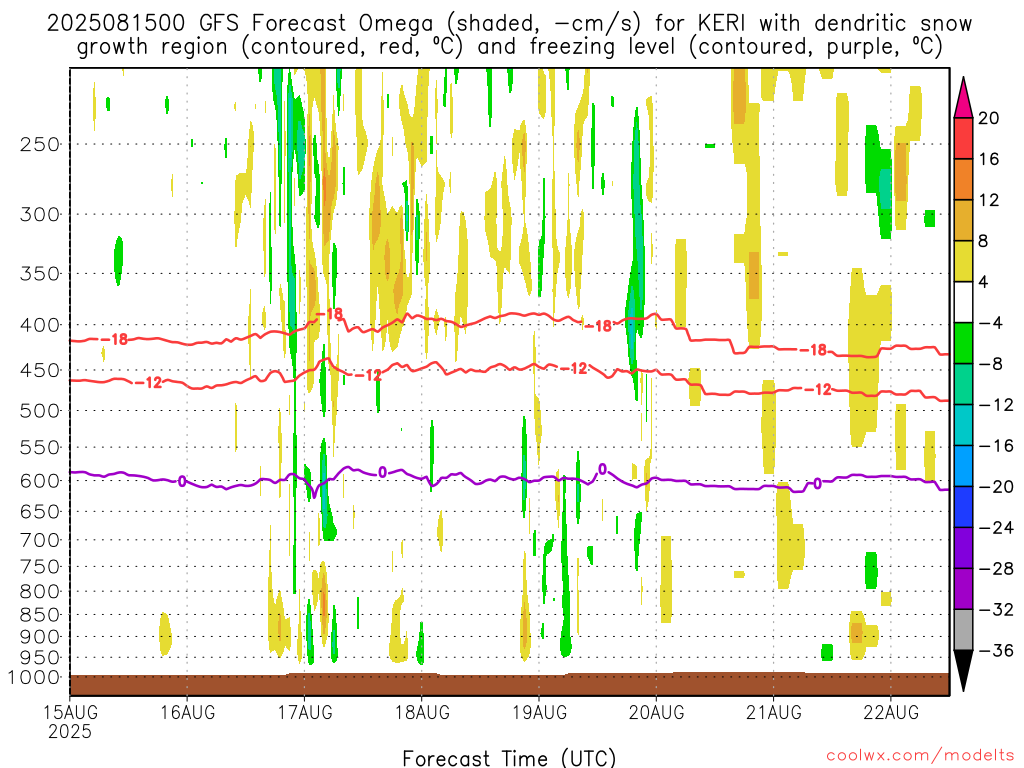This screenshot has width=1024, height=768.
Task: Click the magenta arrow atop the colorbar
Action: (963, 98)
